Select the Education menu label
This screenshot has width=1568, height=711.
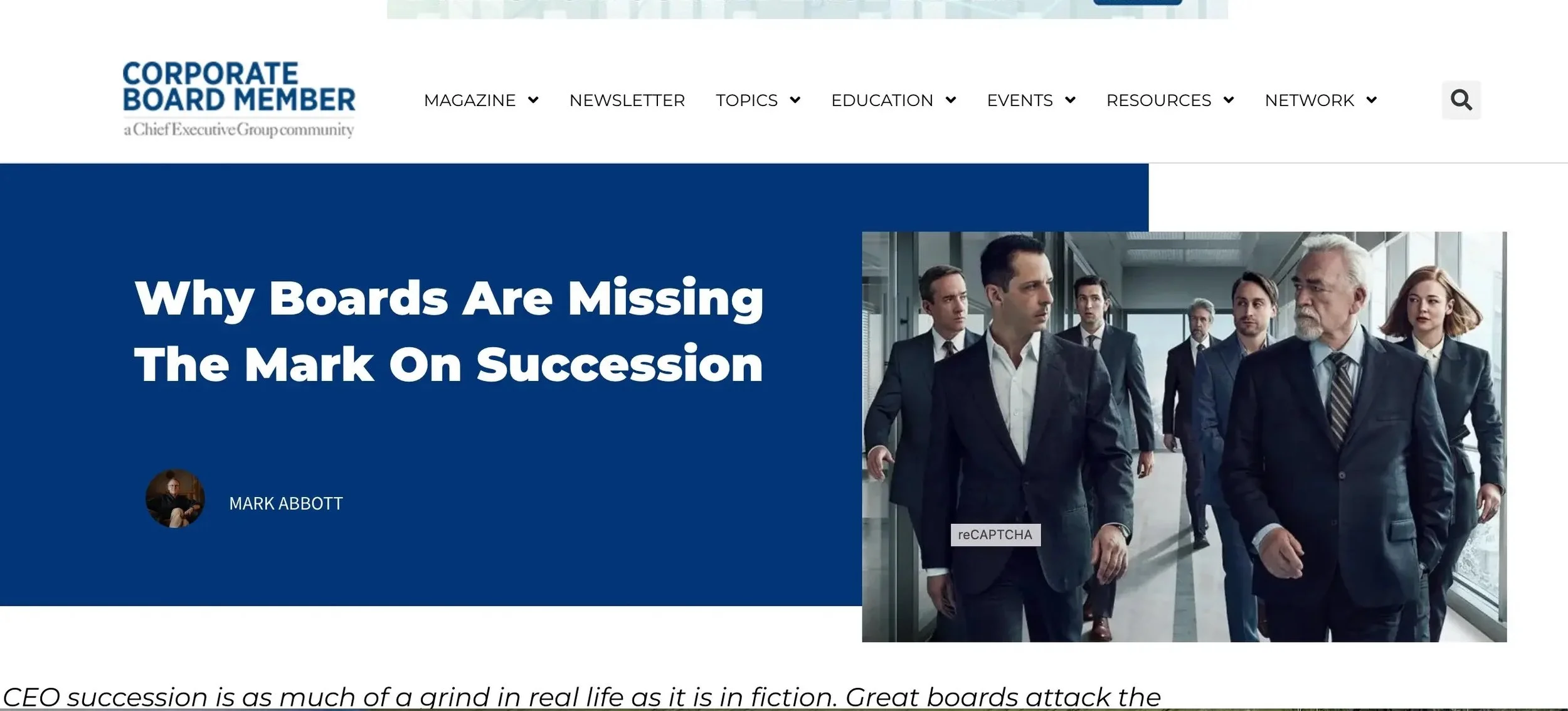click(882, 100)
